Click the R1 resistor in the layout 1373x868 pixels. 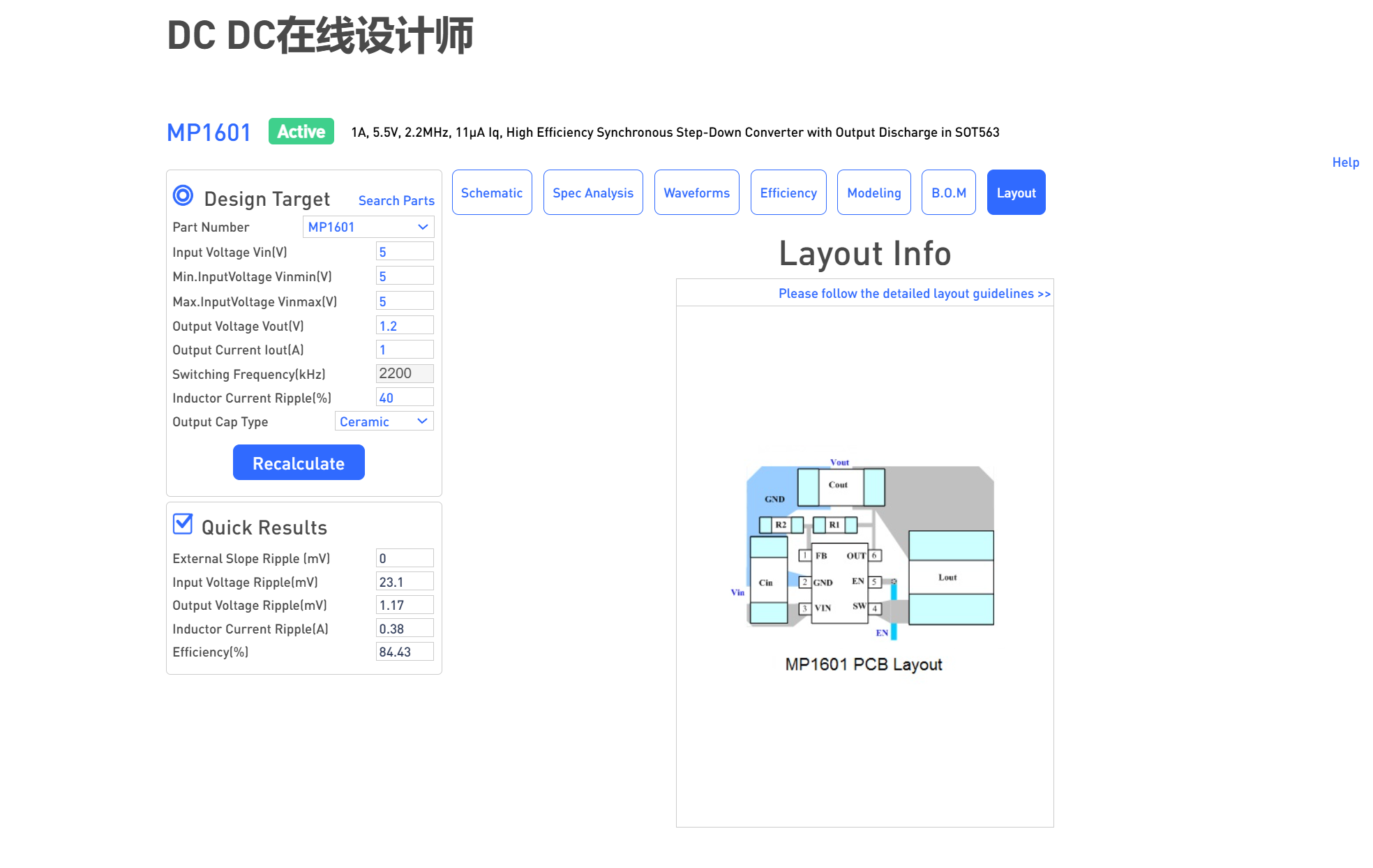pyautogui.click(x=835, y=525)
